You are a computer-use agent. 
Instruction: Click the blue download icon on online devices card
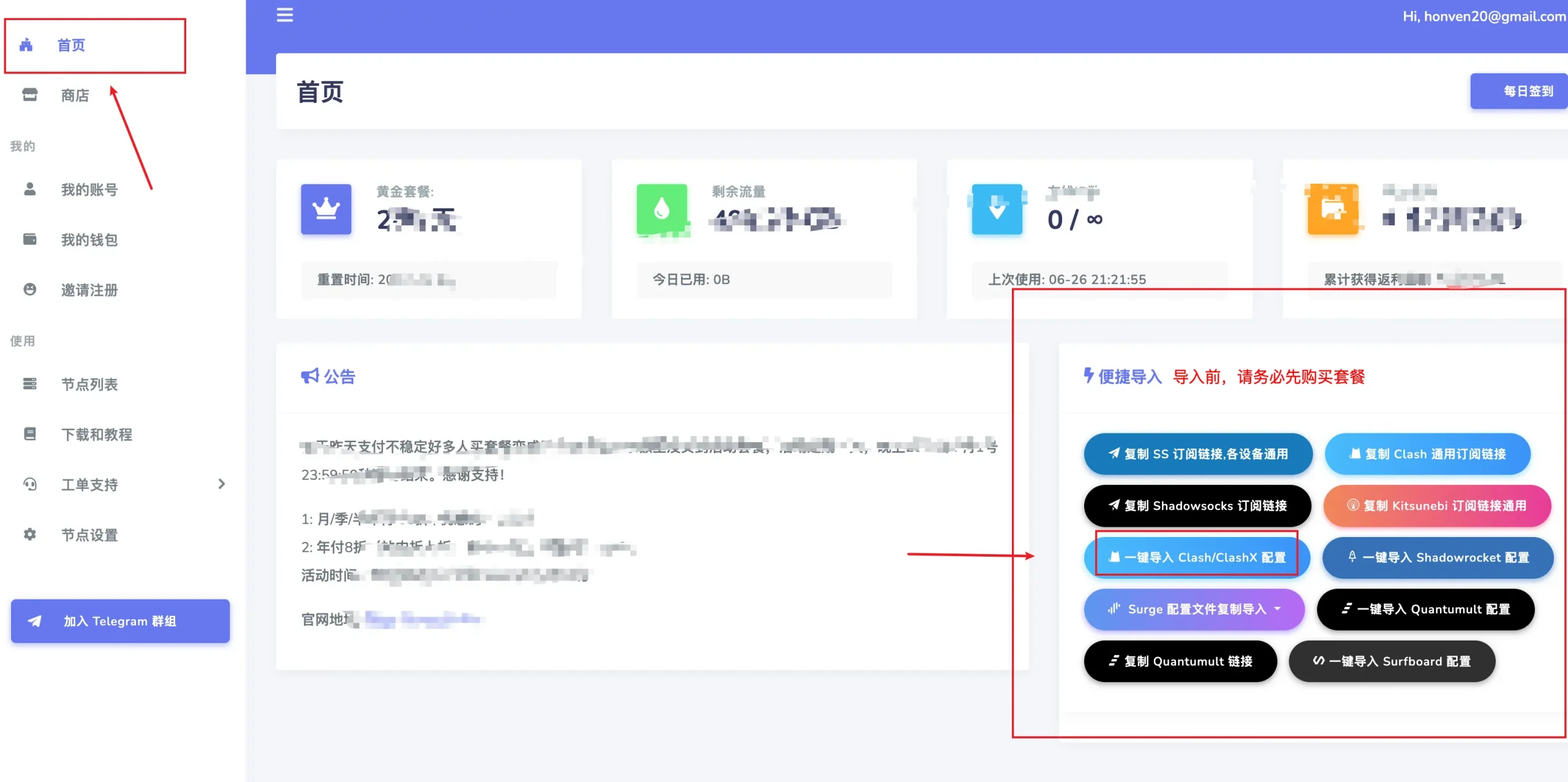(997, 209)
